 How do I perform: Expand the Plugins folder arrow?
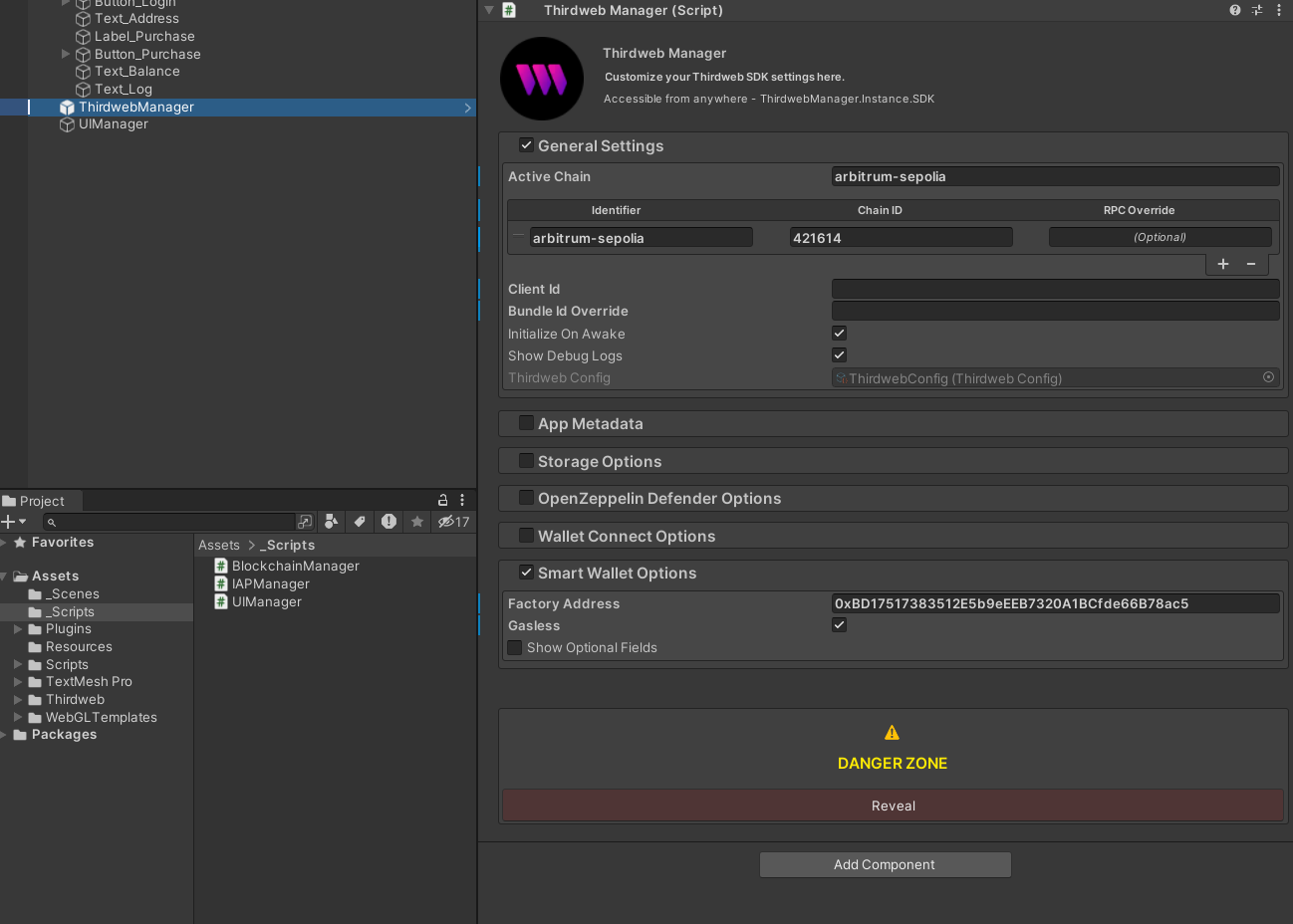[18, 629]
